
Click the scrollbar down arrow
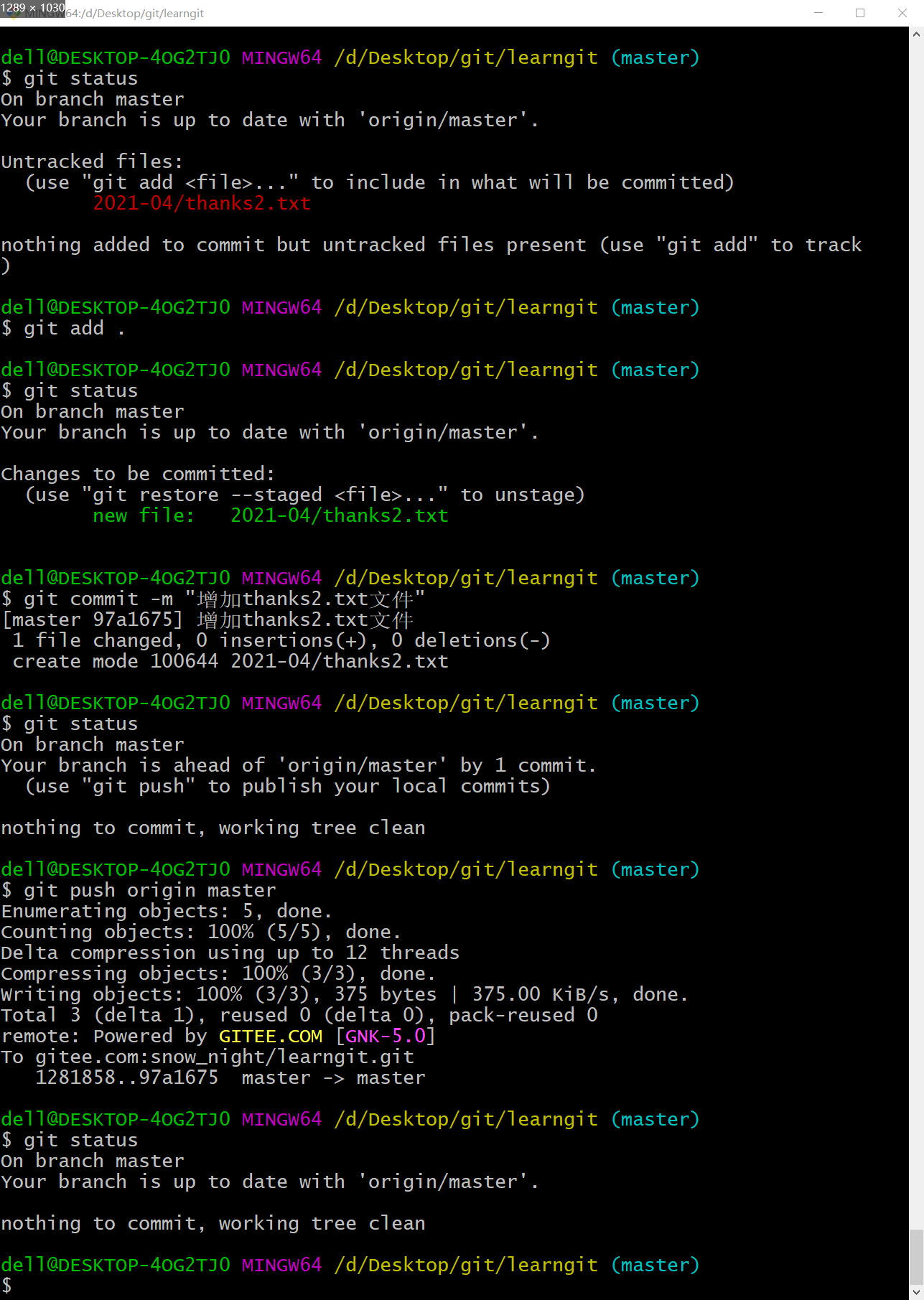917,1292
